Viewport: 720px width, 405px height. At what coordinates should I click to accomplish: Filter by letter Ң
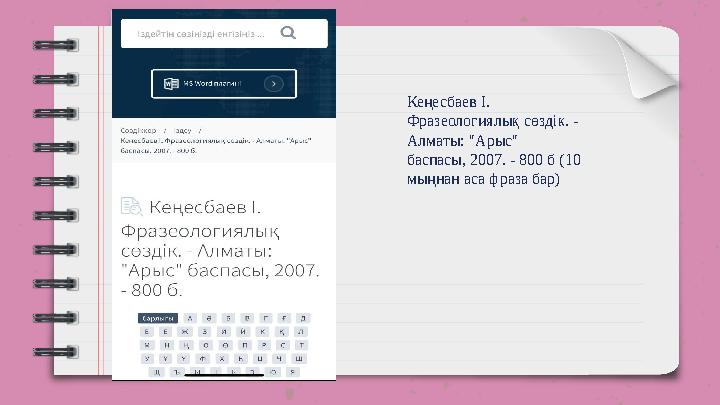click(x=186, y=345)
